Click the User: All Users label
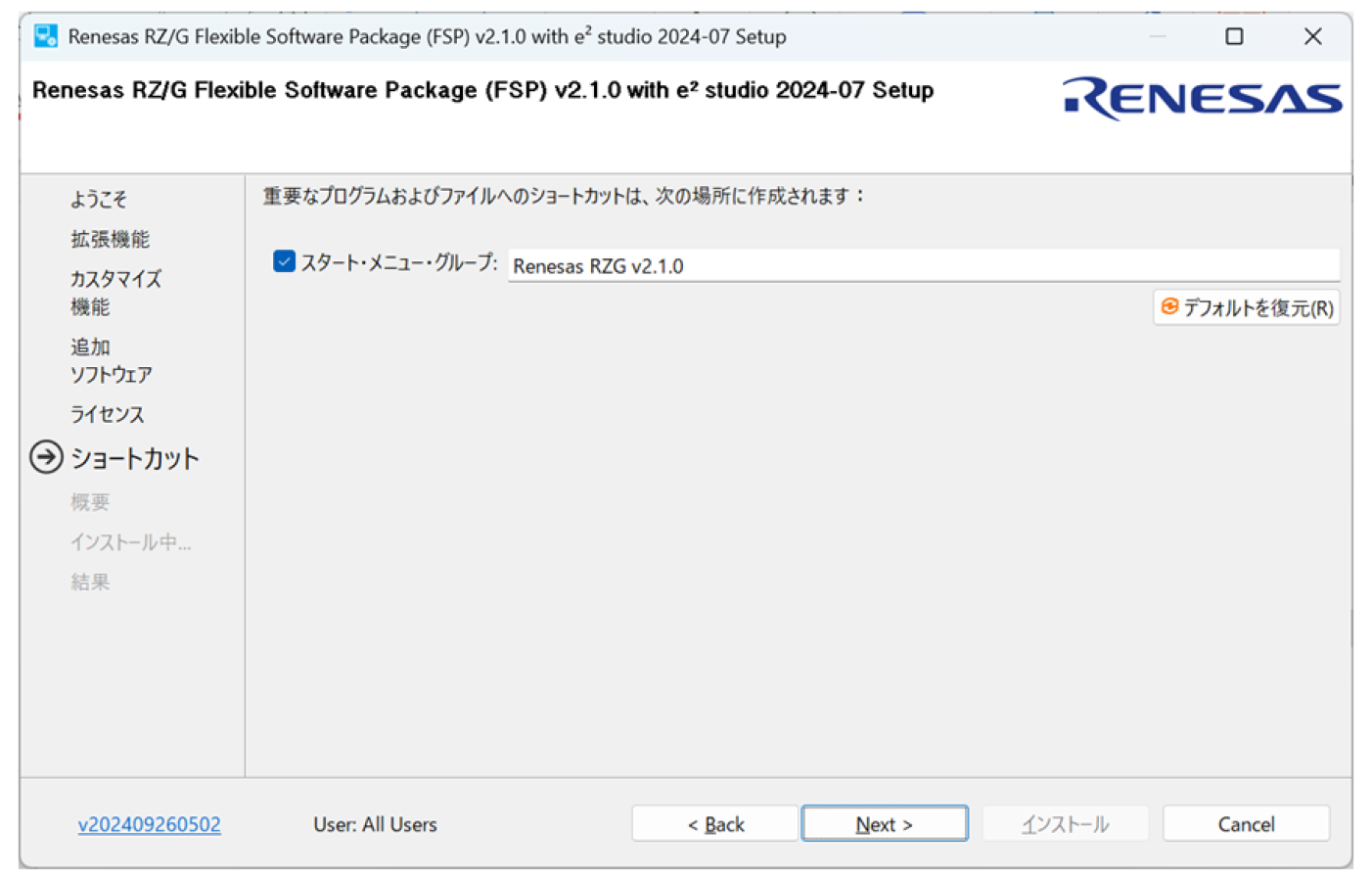Viewport: 1372px width, 882px height. 375,824
